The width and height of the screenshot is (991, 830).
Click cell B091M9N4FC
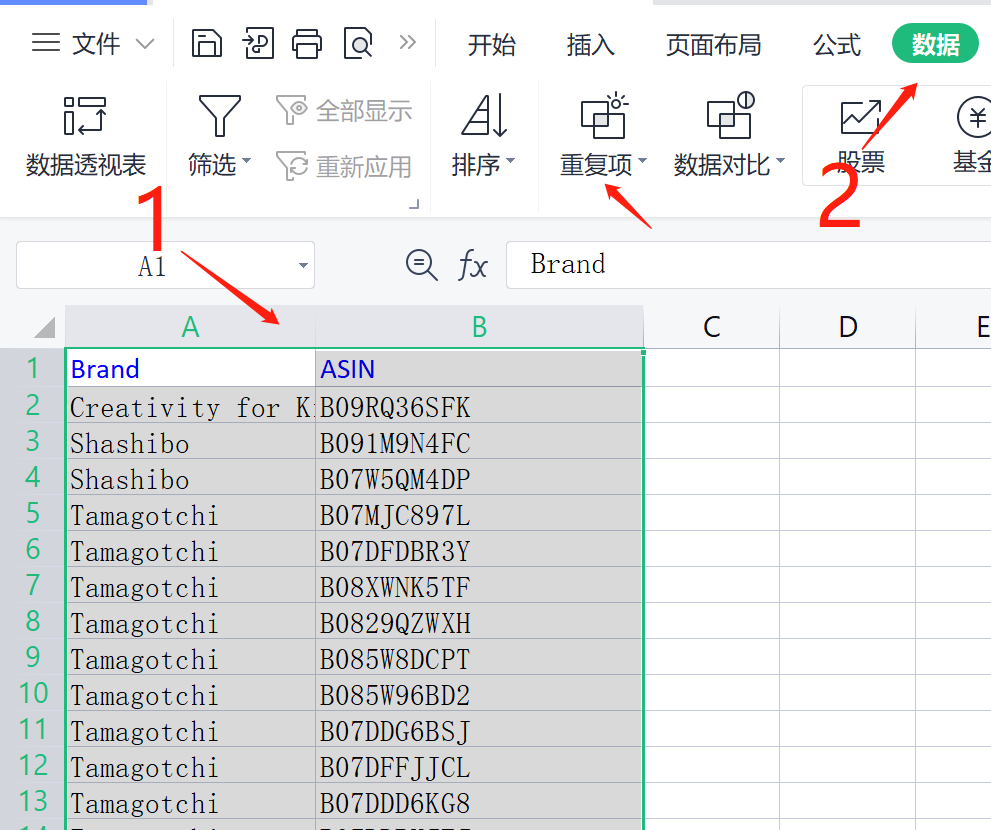[x=479, y=441]
